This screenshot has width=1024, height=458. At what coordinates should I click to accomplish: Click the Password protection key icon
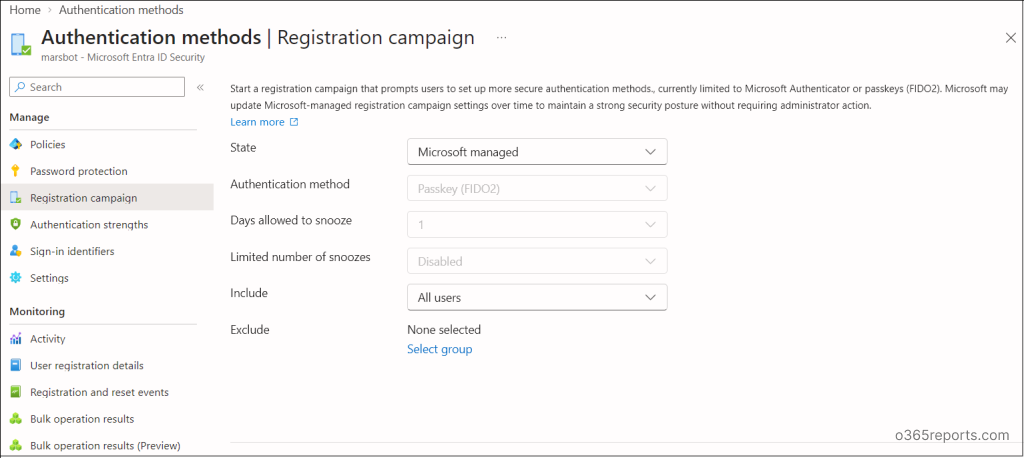[16, 171]
